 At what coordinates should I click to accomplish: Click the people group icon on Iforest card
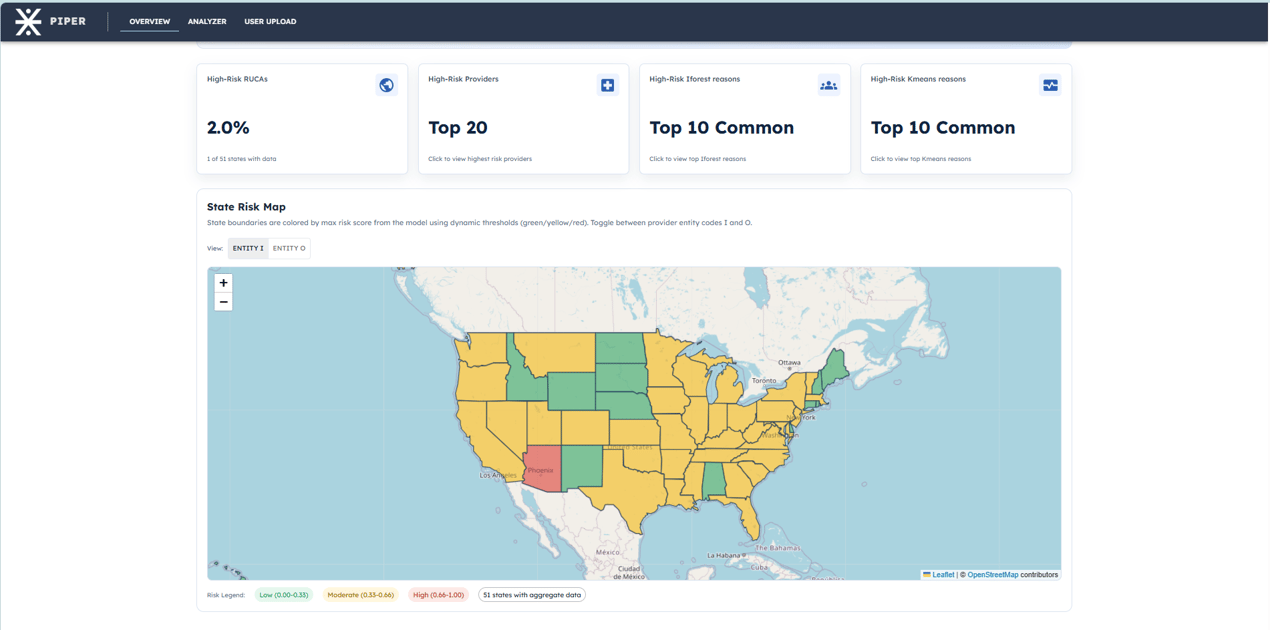coord(828,85)
